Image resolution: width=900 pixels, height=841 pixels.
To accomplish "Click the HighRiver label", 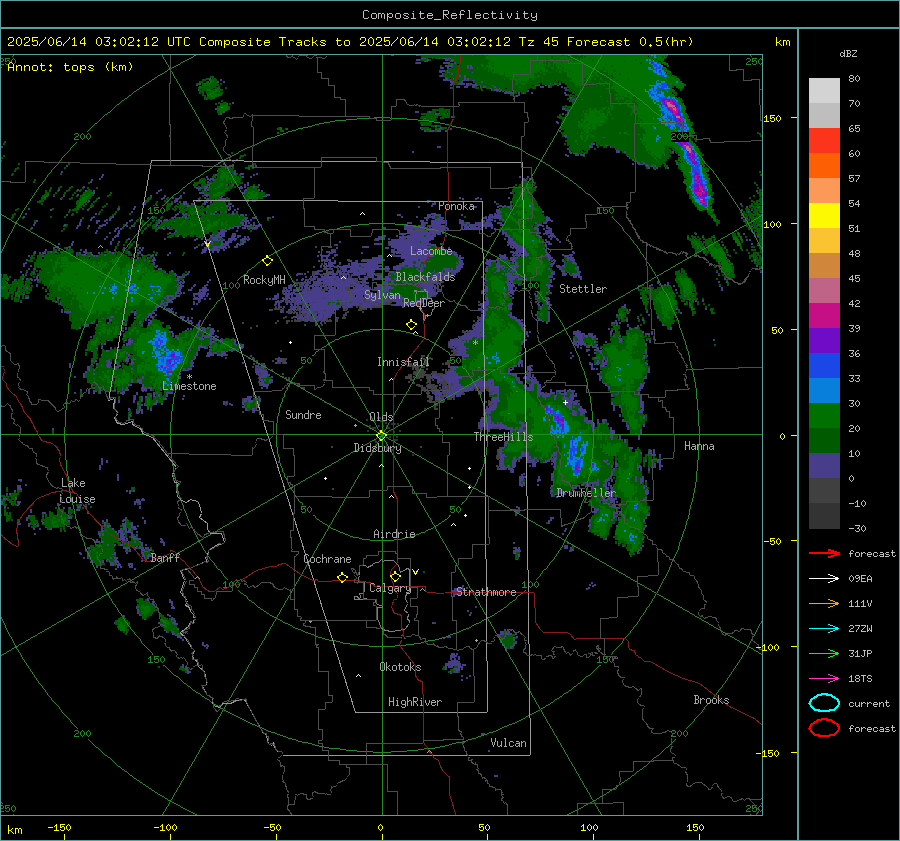I will 415,702.
